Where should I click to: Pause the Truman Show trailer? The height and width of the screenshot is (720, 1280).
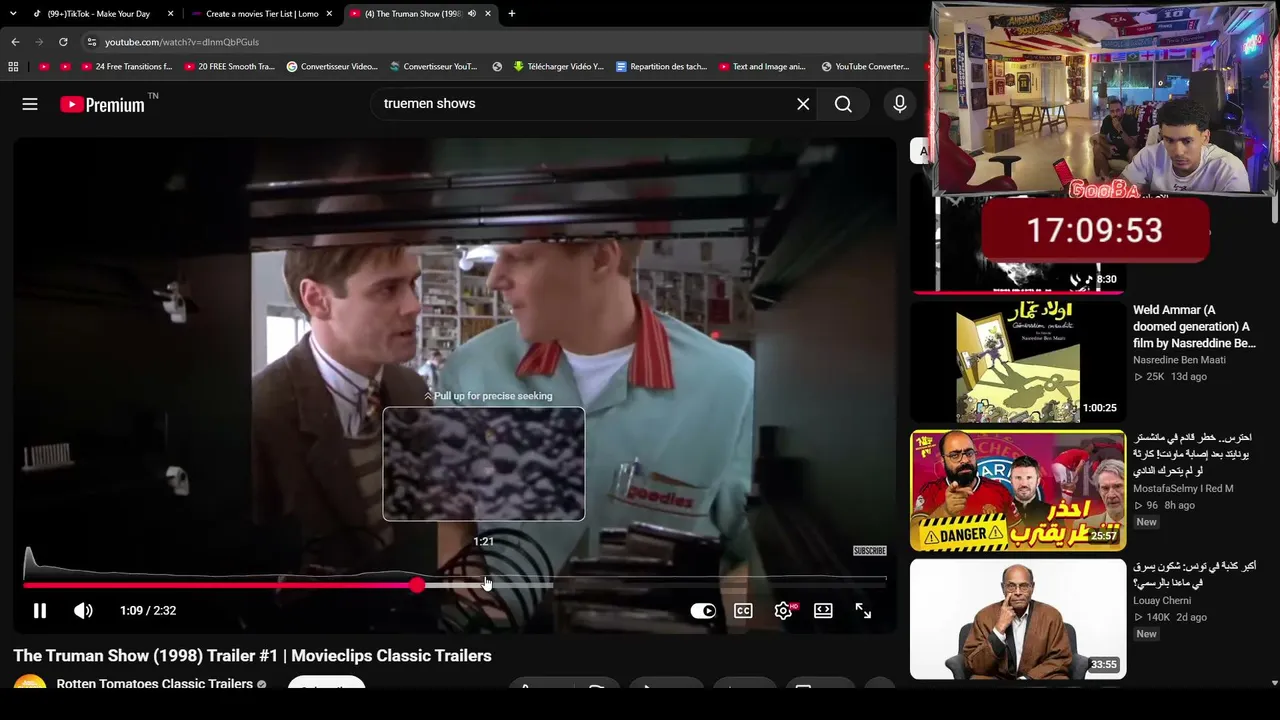click(x=40, y=611)
